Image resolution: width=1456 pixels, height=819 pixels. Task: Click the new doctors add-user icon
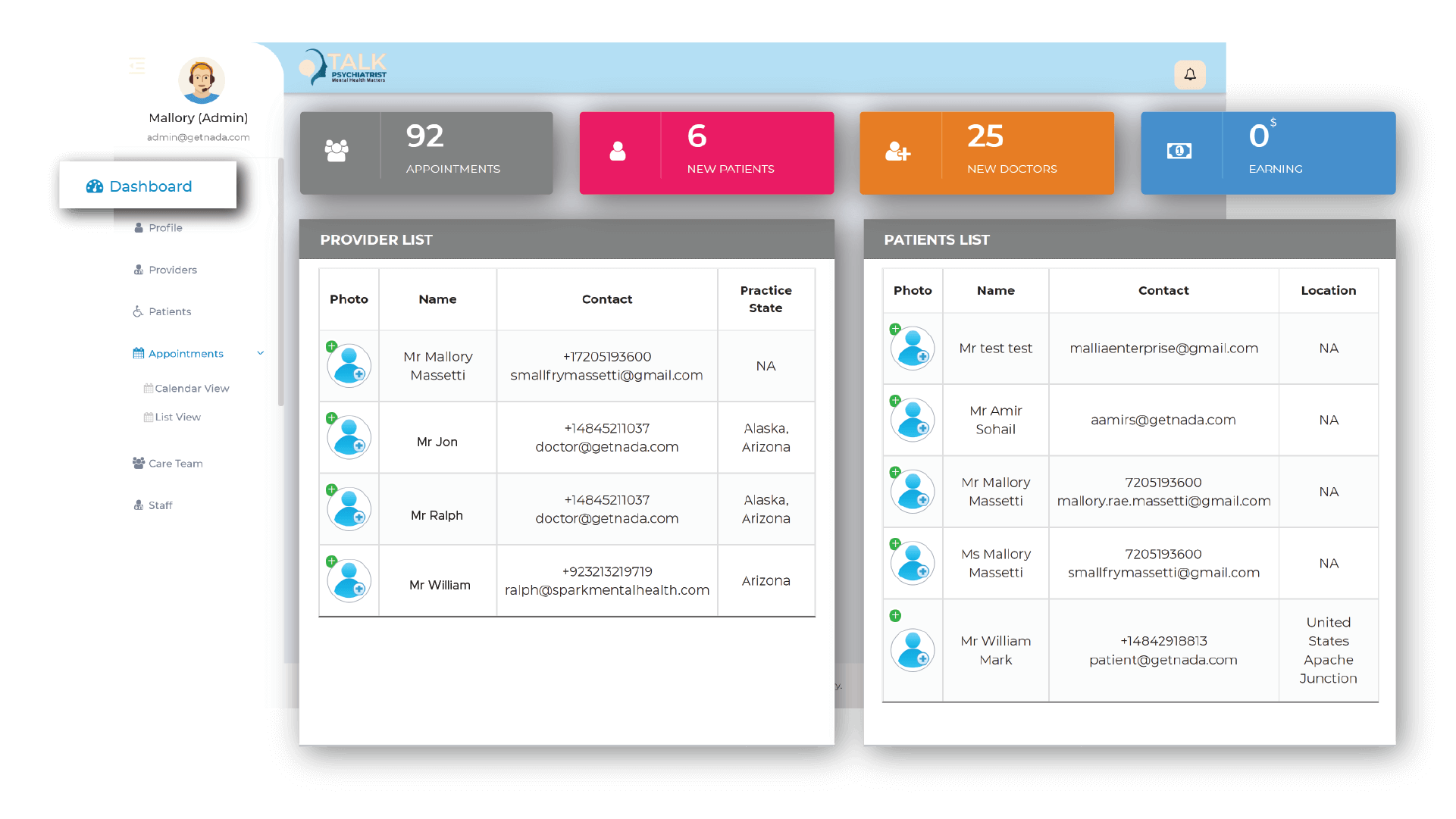tap(897, 152)
